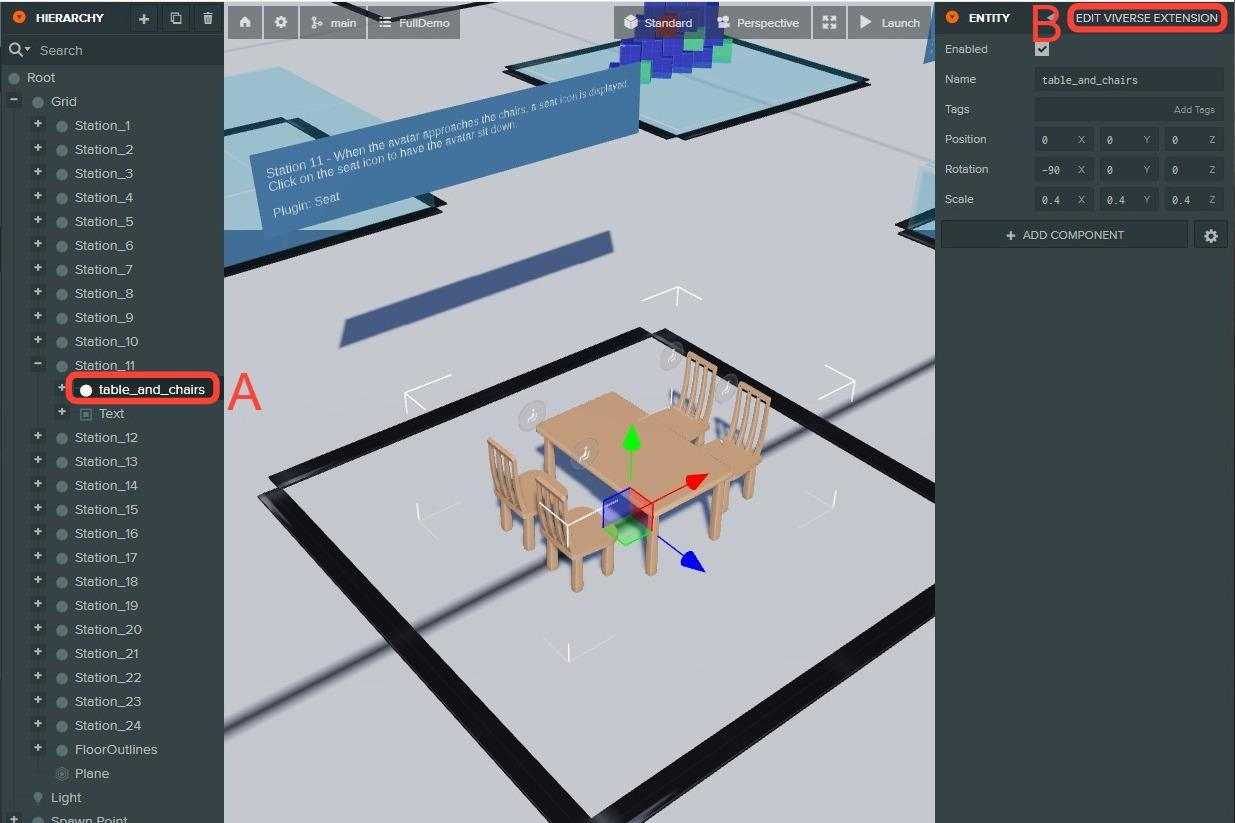This screenshot has height=823, width=1235.
Task: Collapse the Hierarchy panel header toggle
Action: [x=19, y=18]
